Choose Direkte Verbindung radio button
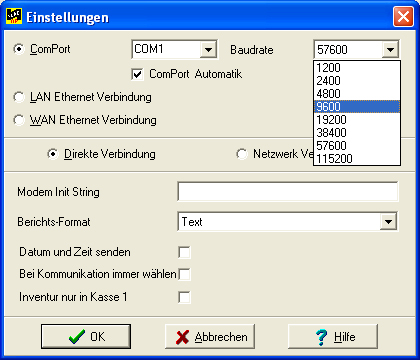 coord(53,154)
